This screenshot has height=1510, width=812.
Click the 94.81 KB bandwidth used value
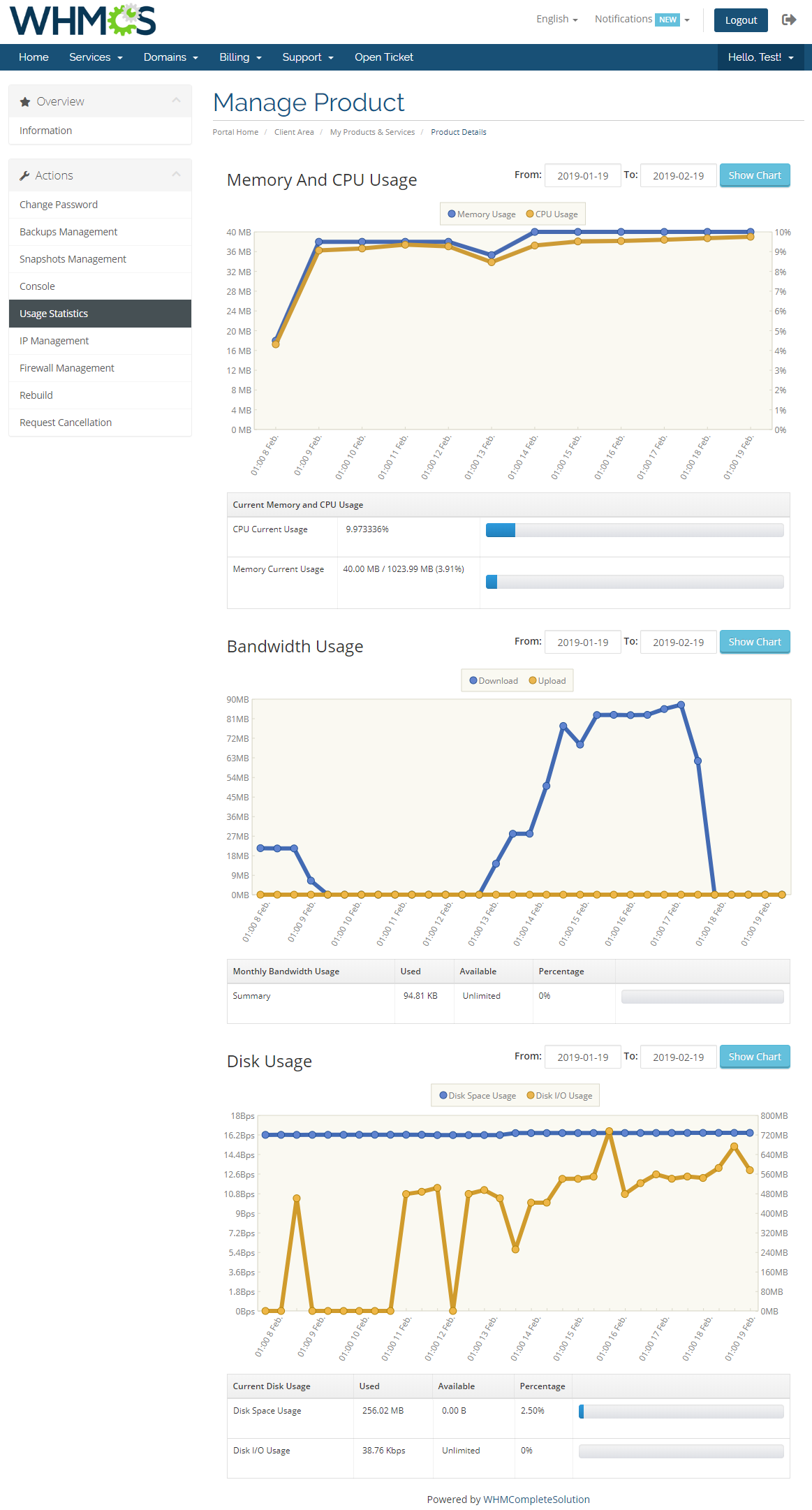pyautogui.click(x=420, y=996)
